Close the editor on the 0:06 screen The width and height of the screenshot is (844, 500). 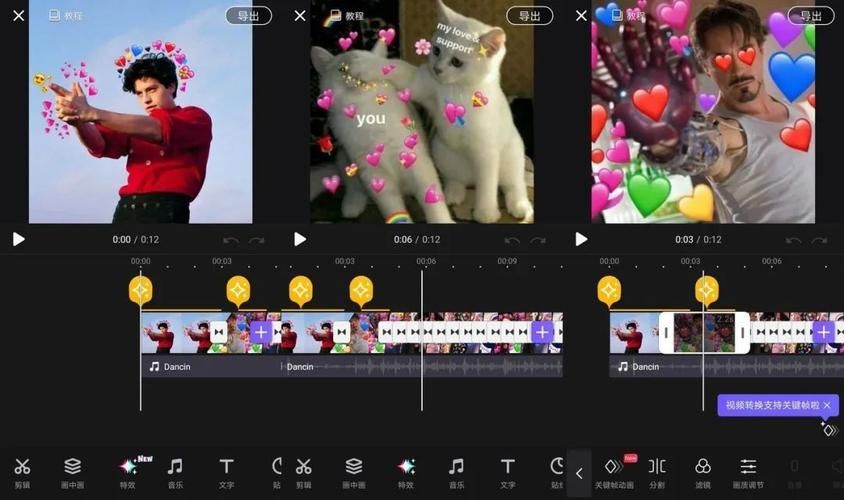pyautogui.click(x=300, y=16)
